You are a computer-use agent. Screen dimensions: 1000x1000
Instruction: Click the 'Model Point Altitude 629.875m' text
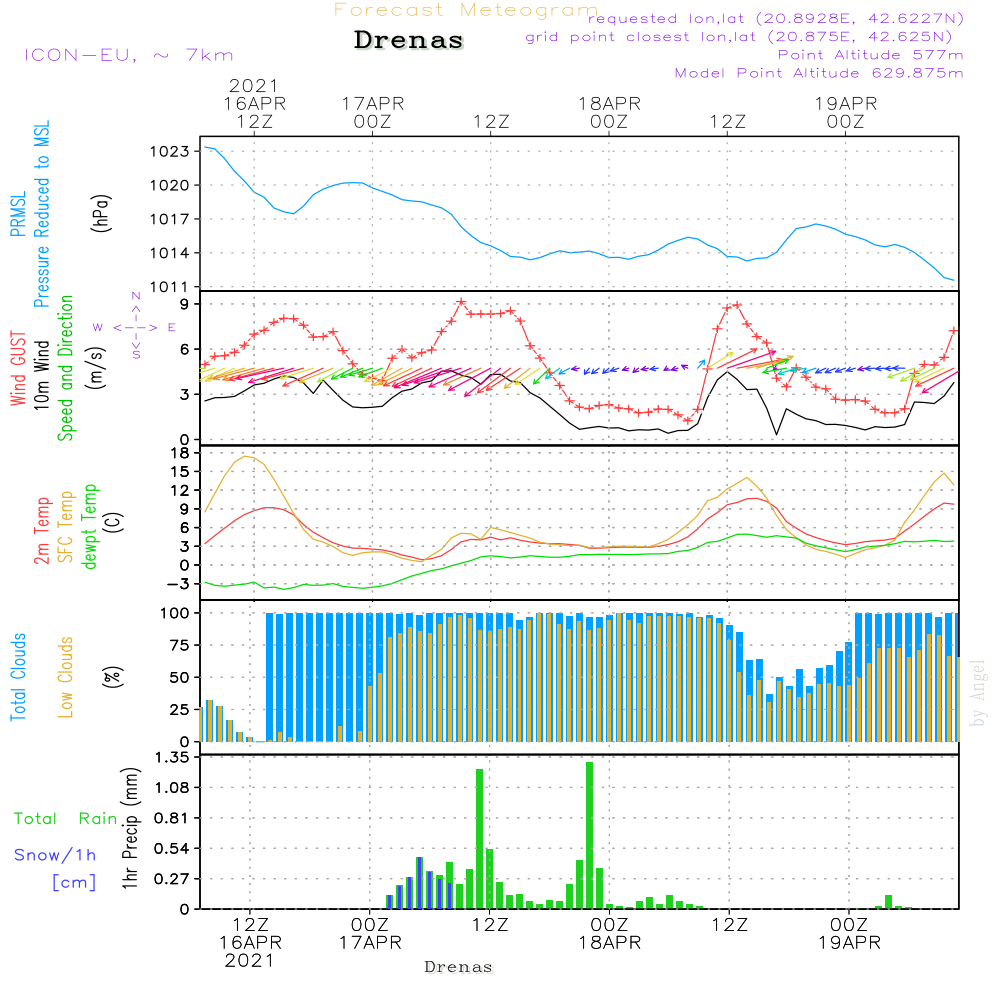pos(819,73)
